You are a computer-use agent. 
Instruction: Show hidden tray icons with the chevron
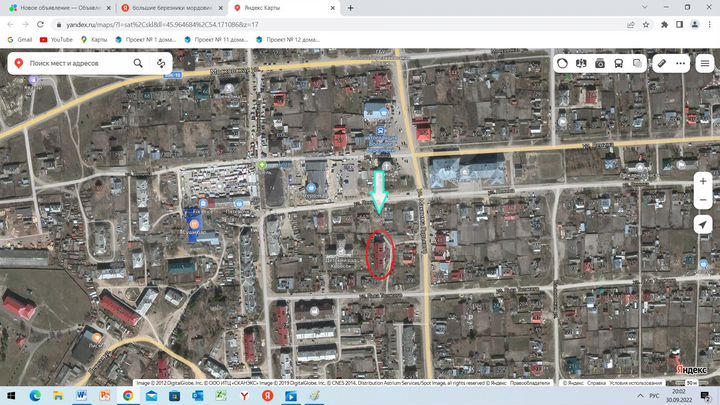point(640,396)
